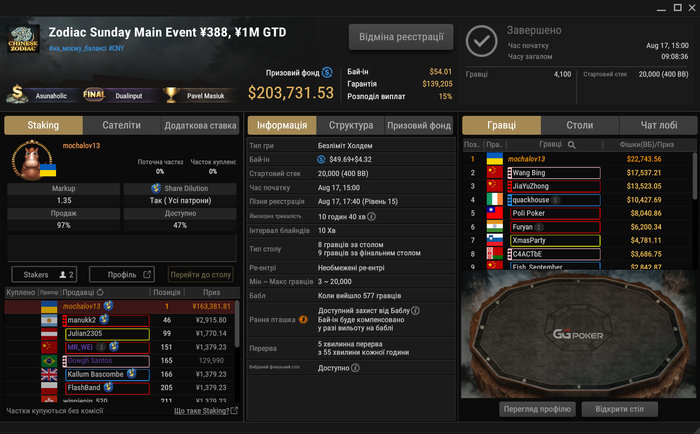Switch to the Столи tab
Image resolution: width=700 pixels, height=434 pixels.
tap(580, 125)
